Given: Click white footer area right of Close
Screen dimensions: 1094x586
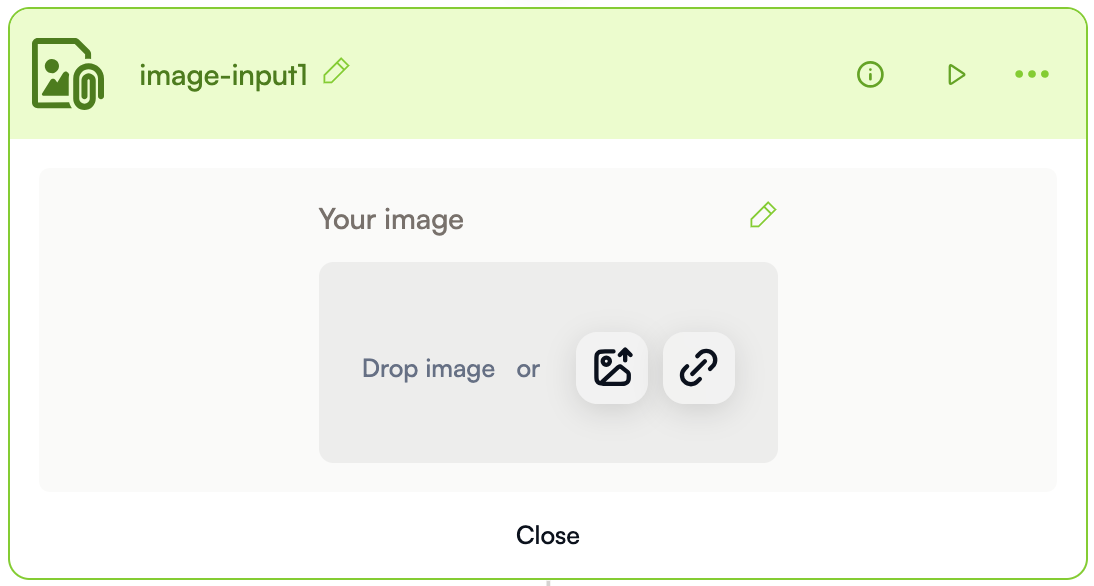Looking at the screenshot, I should (x=830, y=535).
